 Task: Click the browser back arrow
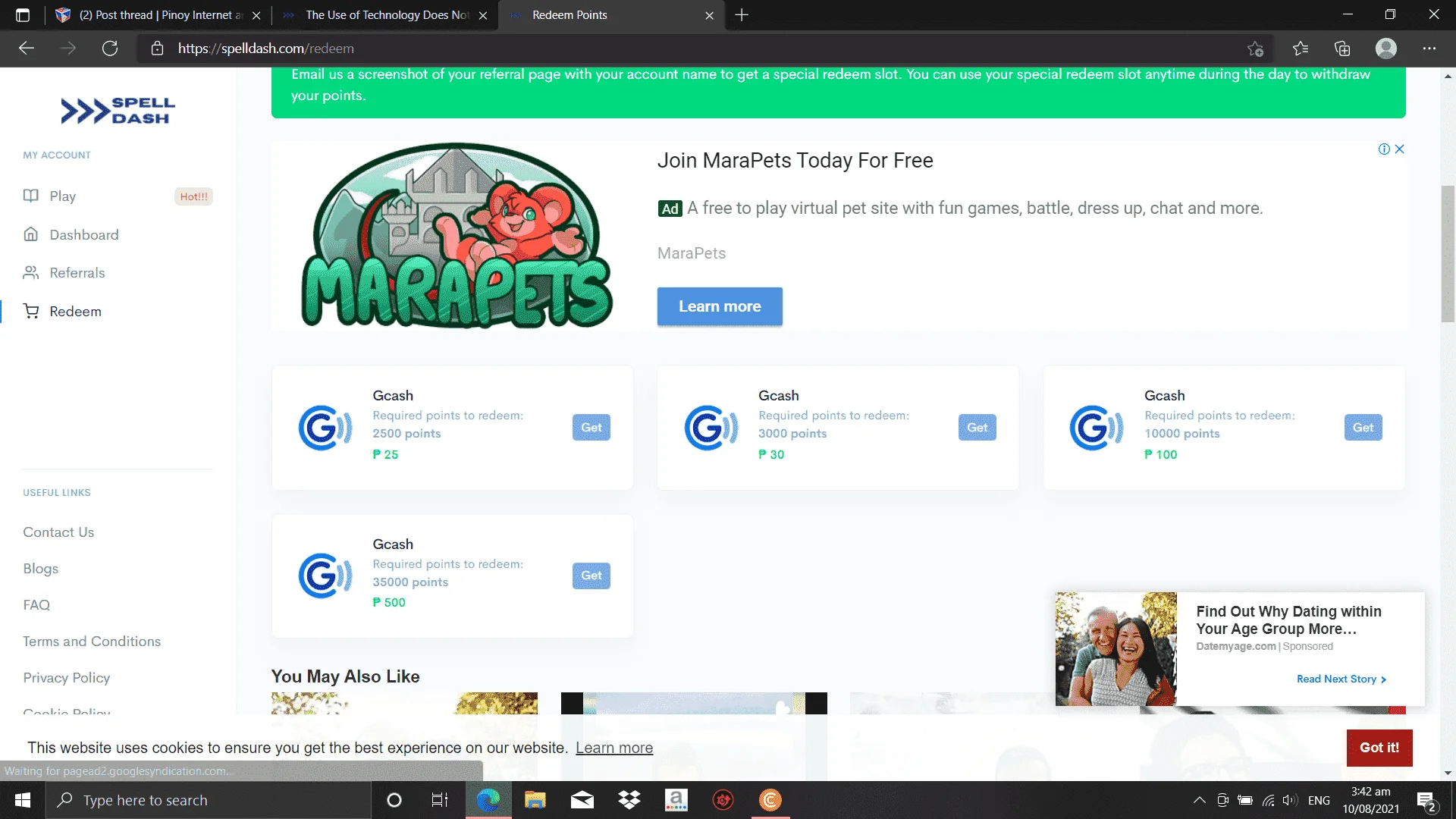pos(27,49)
